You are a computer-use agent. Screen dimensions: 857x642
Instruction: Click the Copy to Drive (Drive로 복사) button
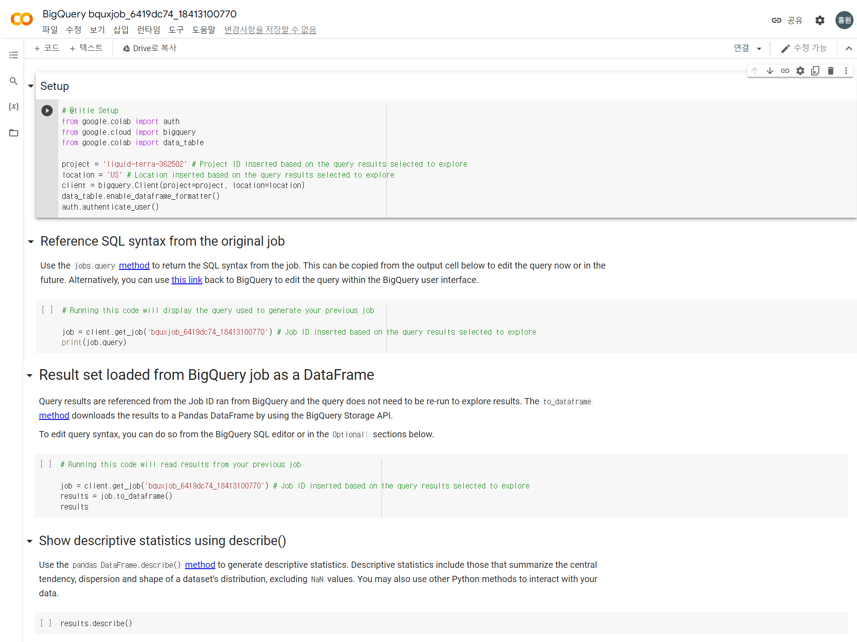pos(149,48)
